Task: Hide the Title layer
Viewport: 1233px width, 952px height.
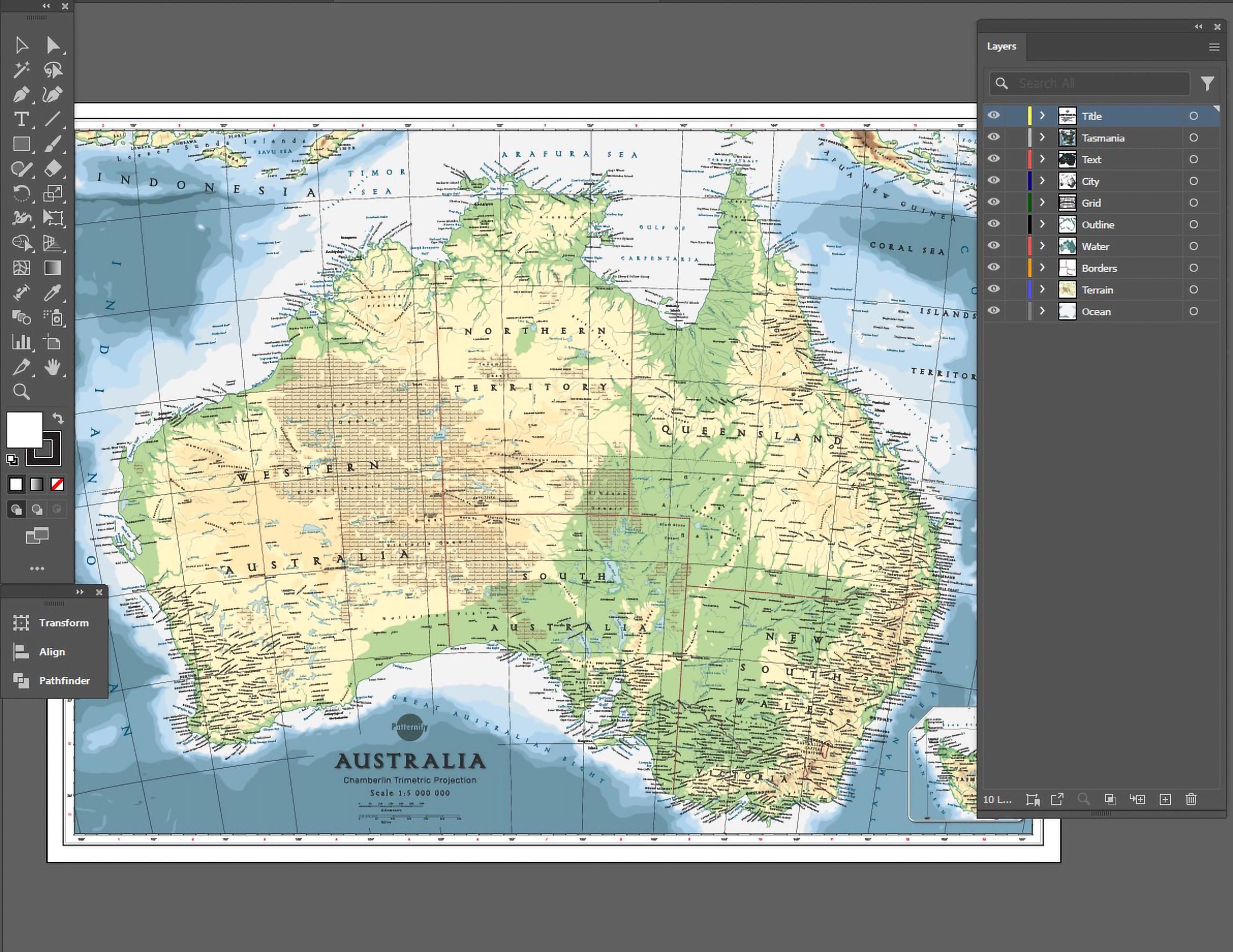Action: (x=994, y=116)
